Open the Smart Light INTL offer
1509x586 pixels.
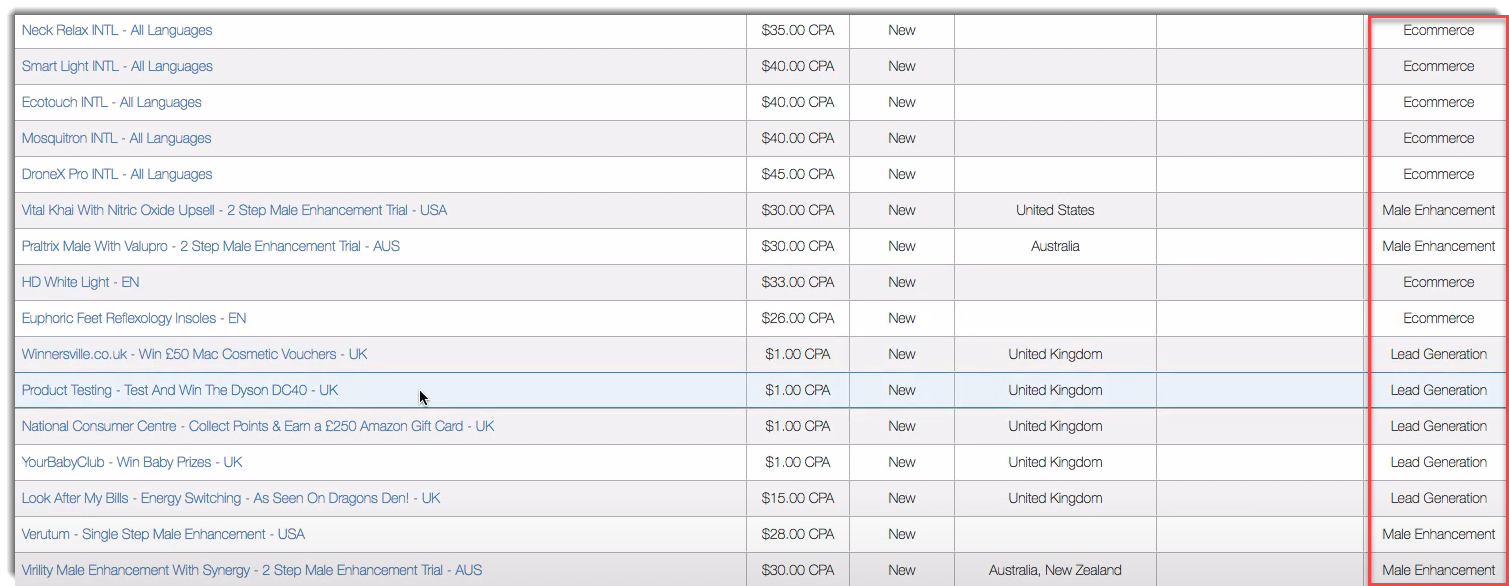[117, 66]
